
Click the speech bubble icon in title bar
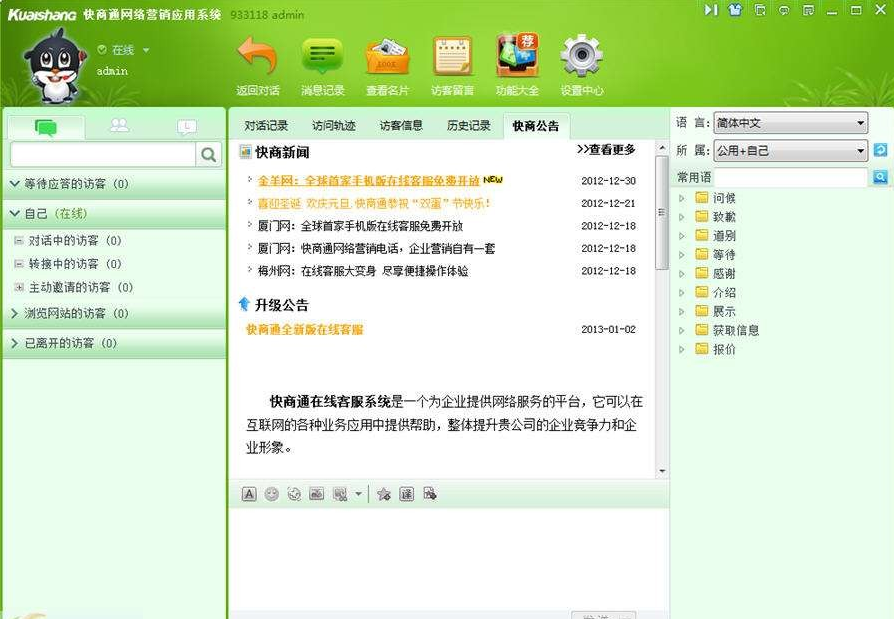click(785, 10)
